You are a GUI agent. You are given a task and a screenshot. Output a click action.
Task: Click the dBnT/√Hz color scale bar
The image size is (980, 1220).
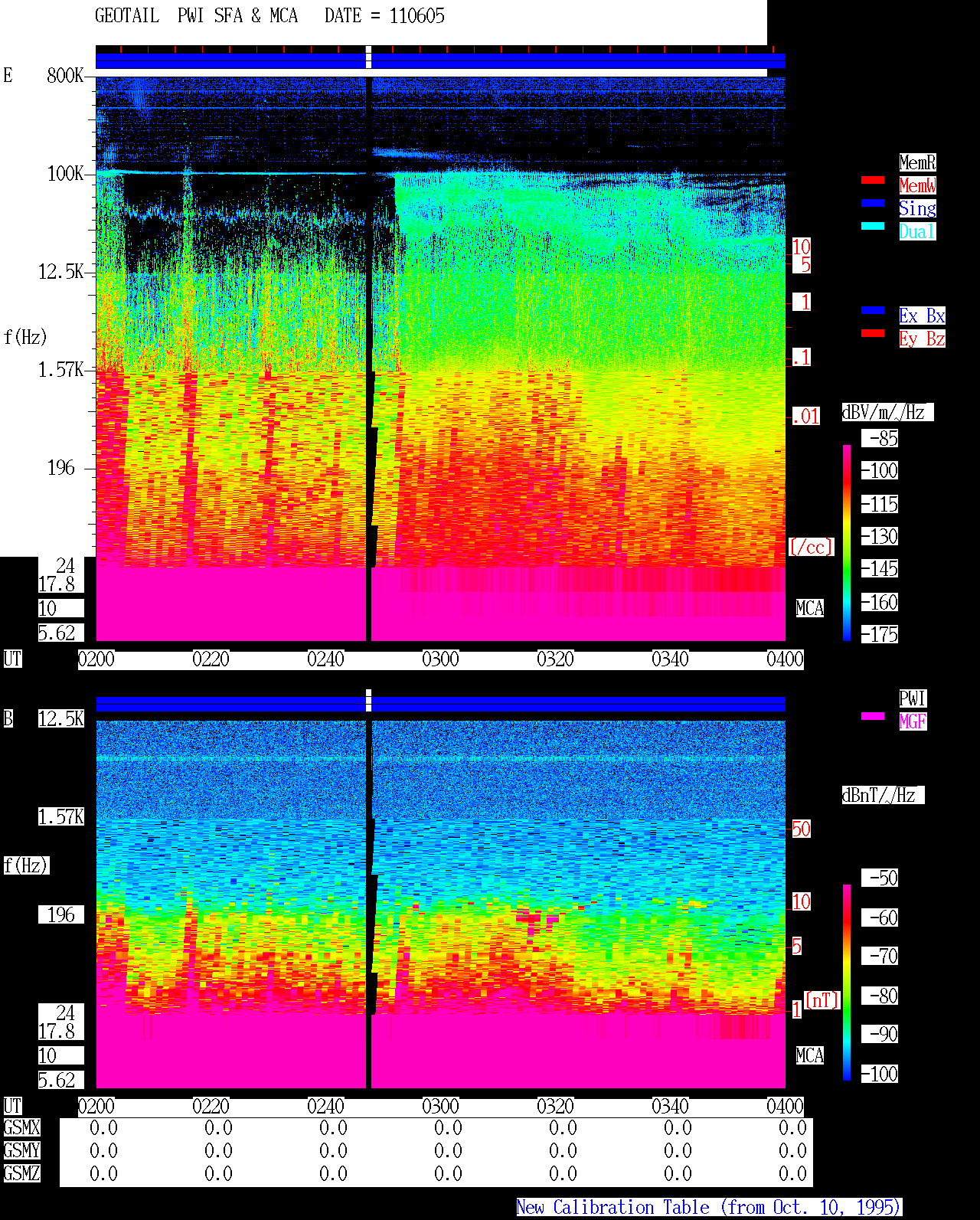[847, 983]
